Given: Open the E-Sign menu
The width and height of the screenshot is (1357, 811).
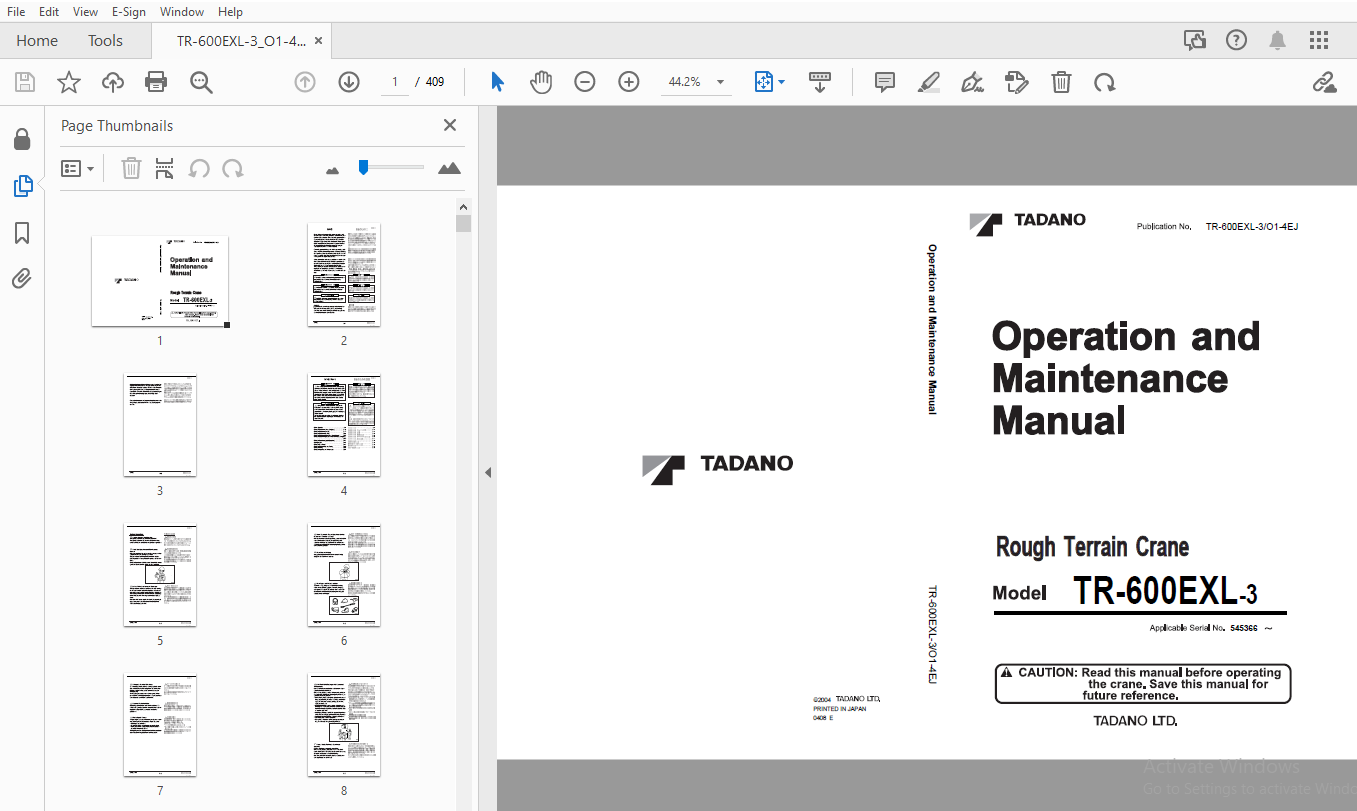Looking at the screenshot, I should pos(128,11).
